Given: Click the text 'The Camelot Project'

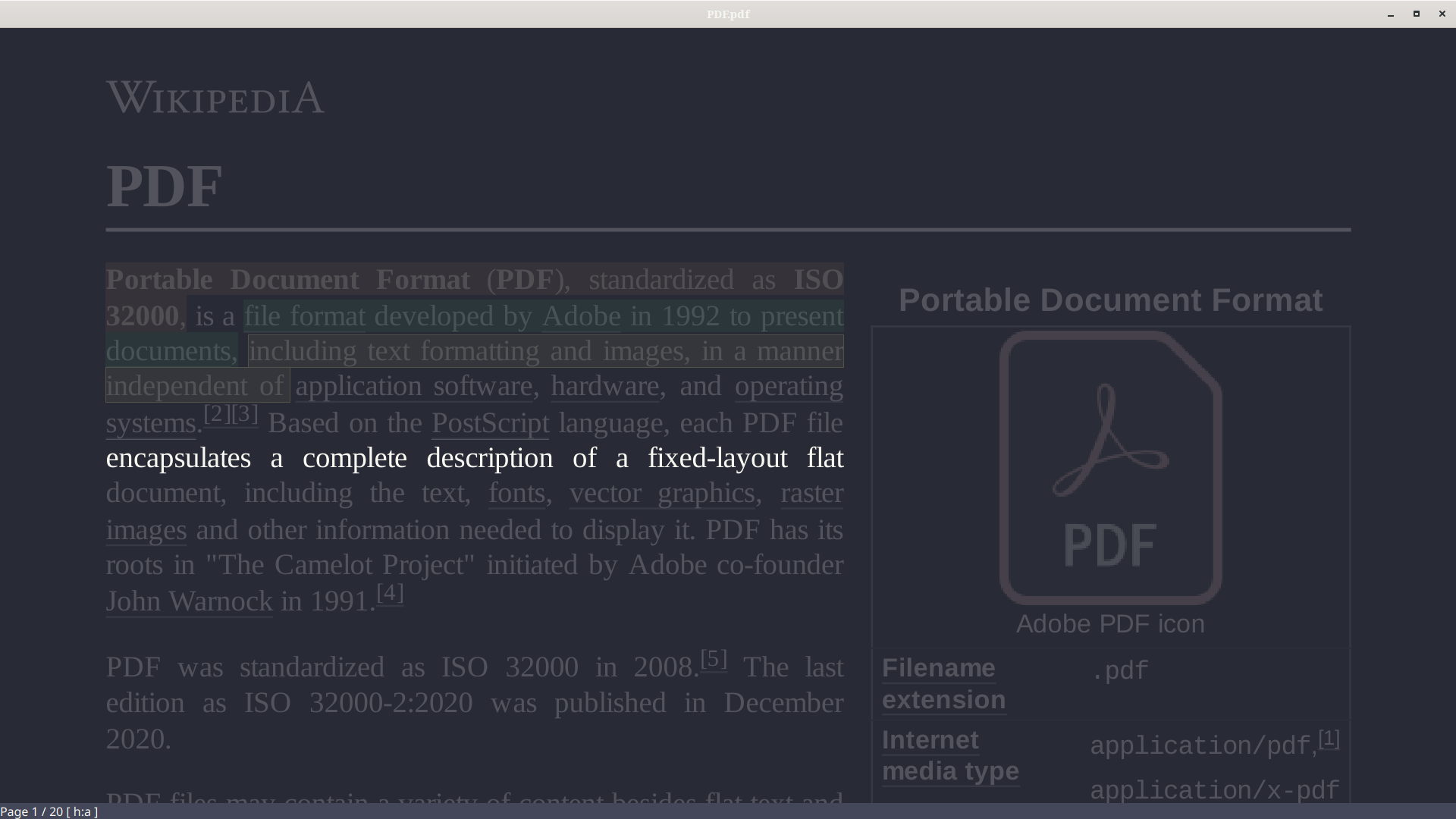Looking at the screenshot, I should [x=342, y=565].
